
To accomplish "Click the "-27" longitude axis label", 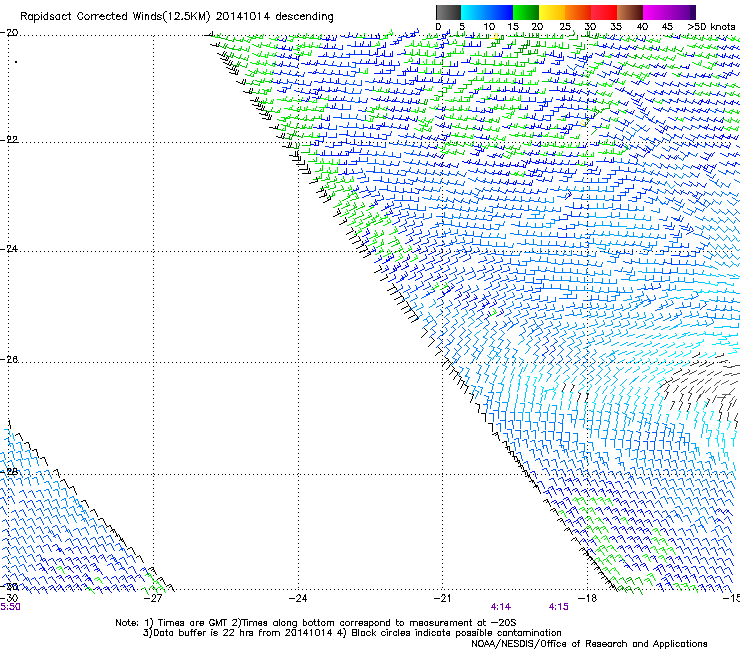I will 153,599.
